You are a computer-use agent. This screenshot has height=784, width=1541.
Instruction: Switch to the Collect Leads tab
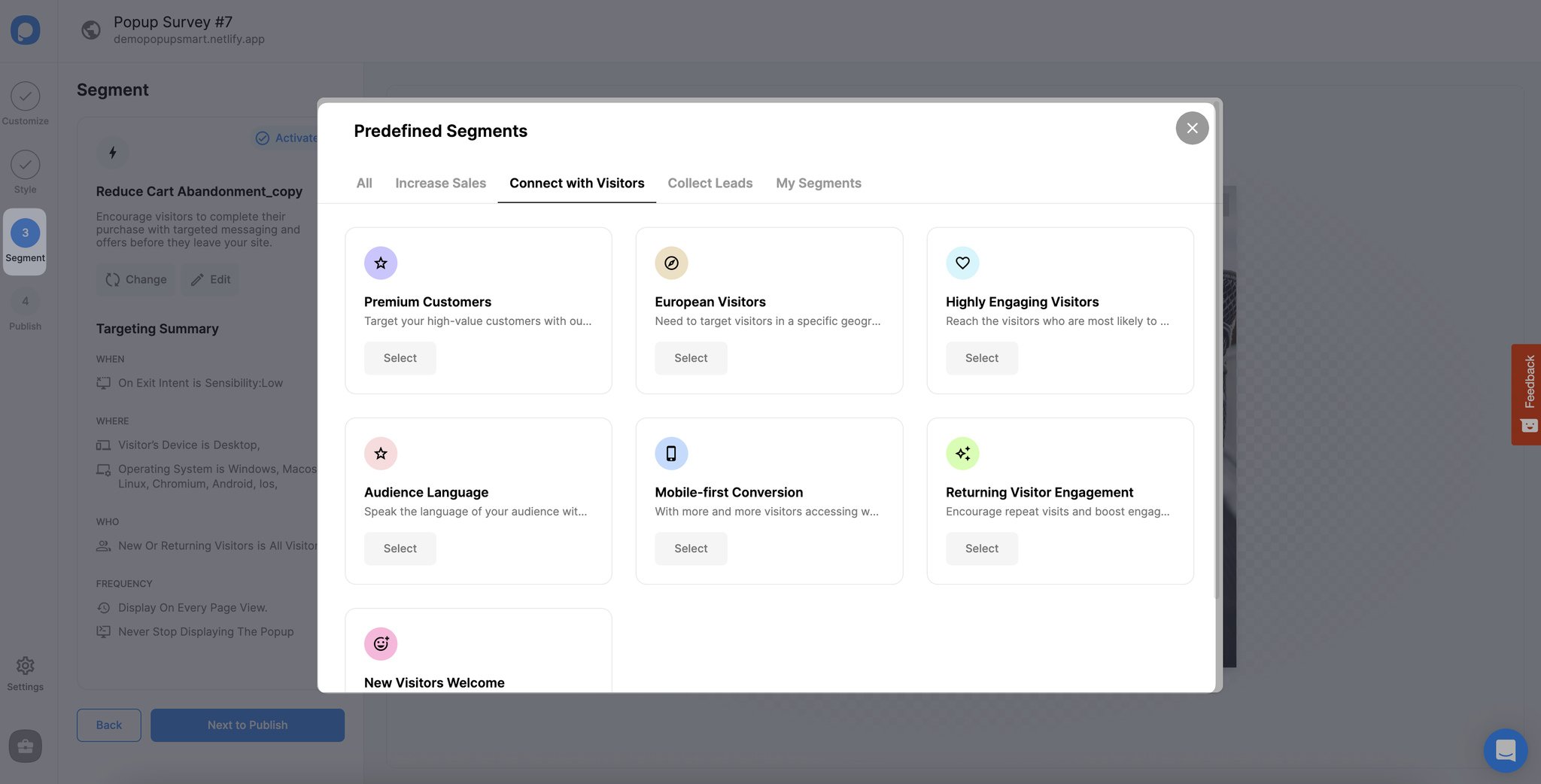pos(710,183)
